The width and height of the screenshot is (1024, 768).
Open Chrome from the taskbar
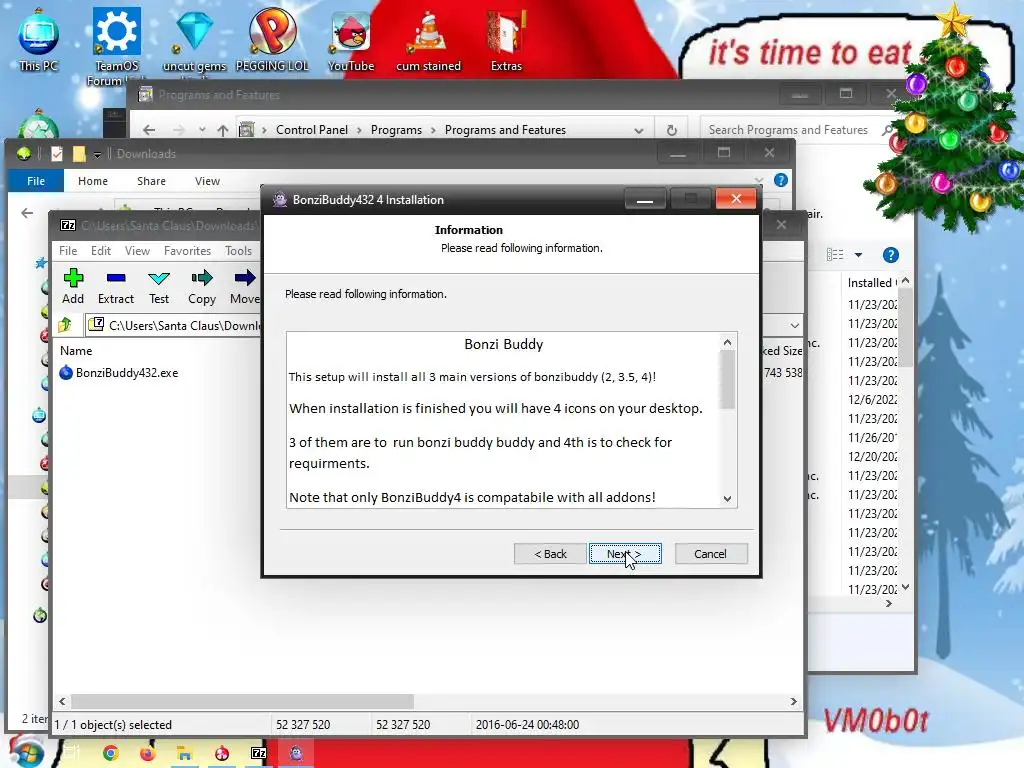point(110,753)
